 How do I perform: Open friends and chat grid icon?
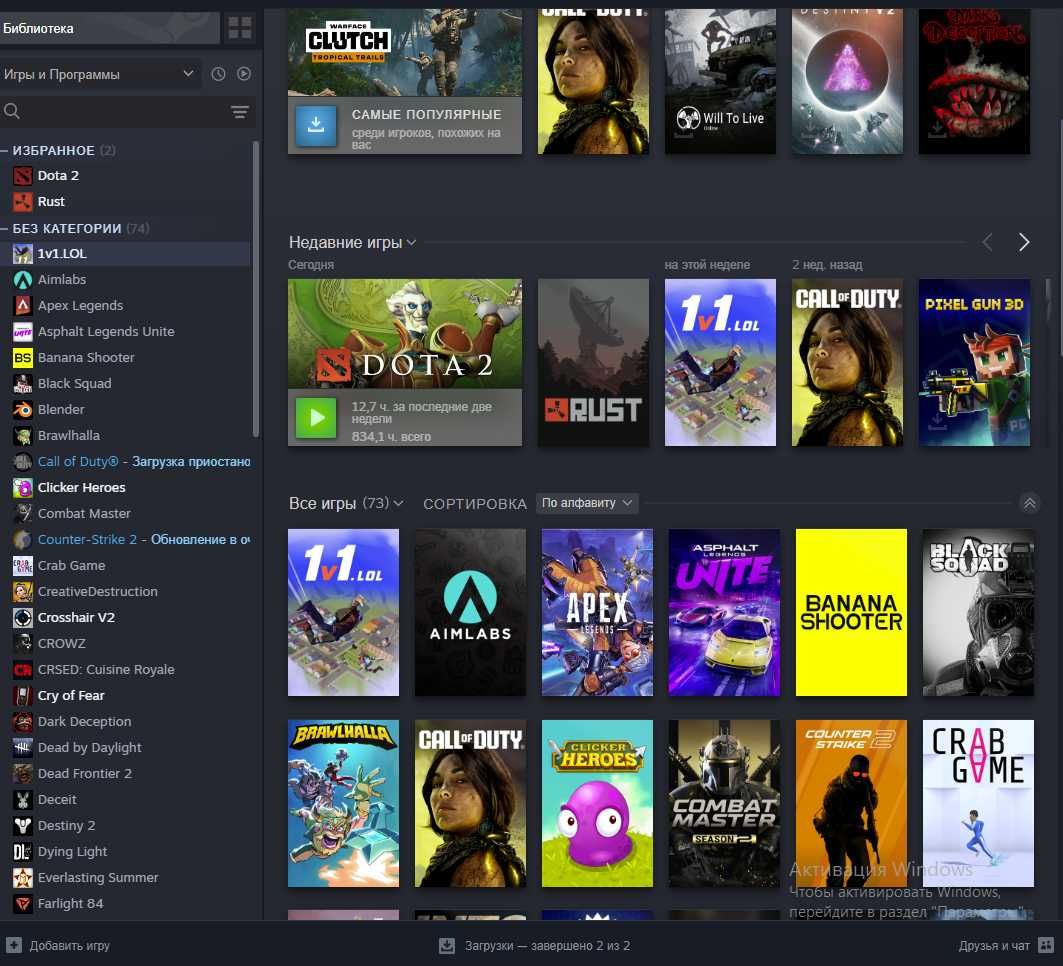(1046, 945)
